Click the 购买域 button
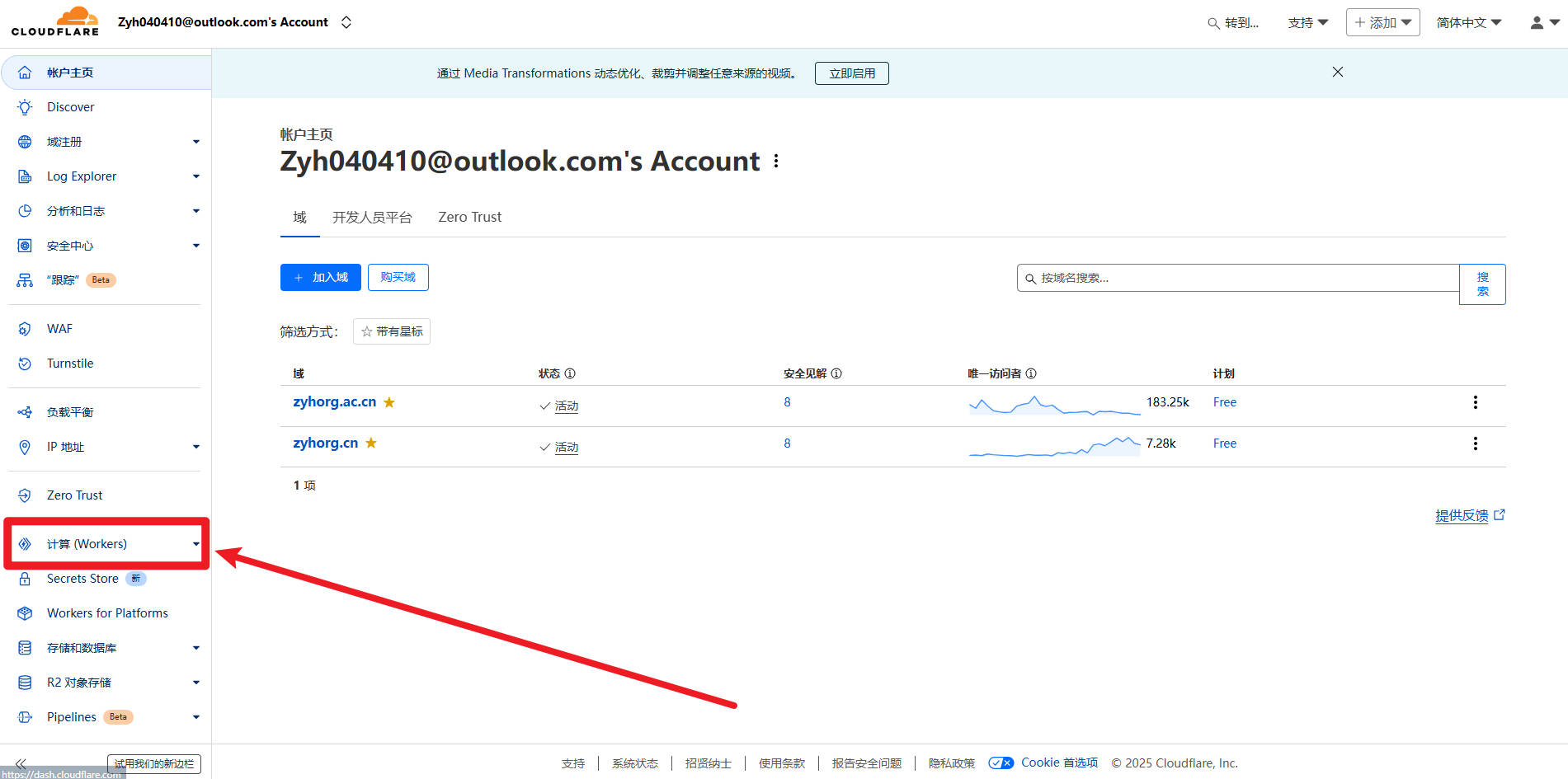 [x=398, y=278]
